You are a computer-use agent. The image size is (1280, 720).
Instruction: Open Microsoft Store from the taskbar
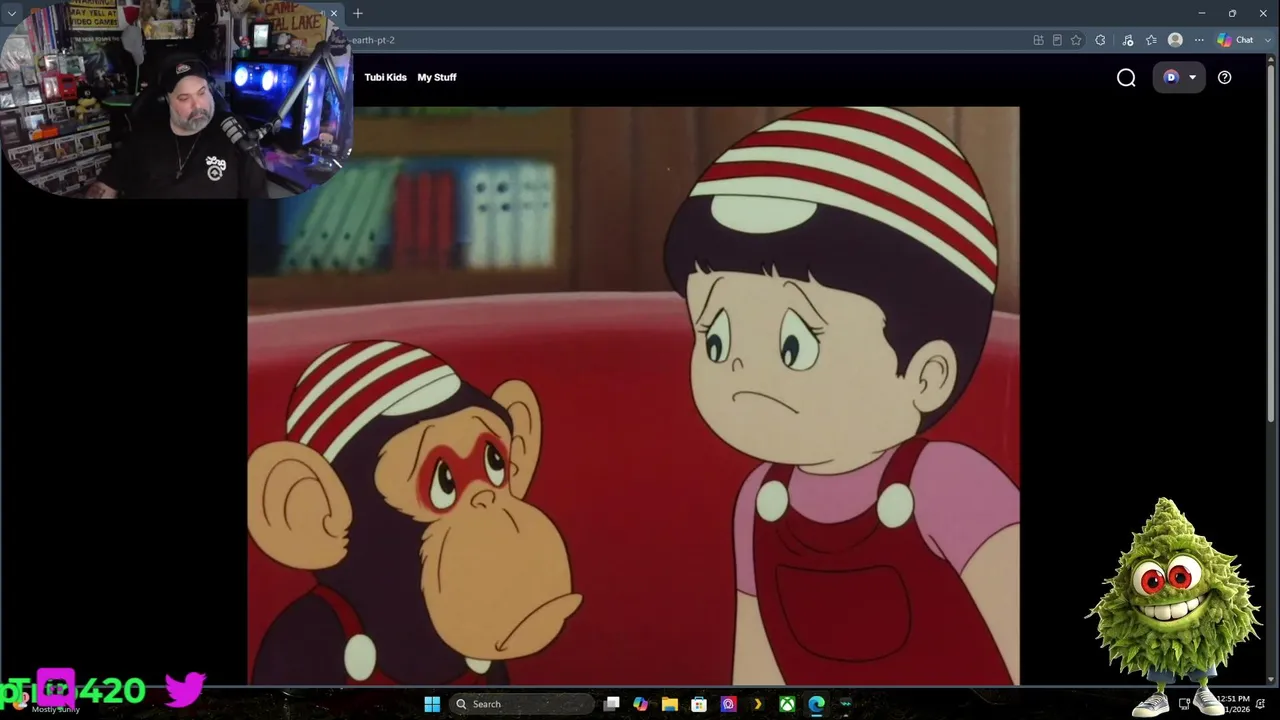699,704
